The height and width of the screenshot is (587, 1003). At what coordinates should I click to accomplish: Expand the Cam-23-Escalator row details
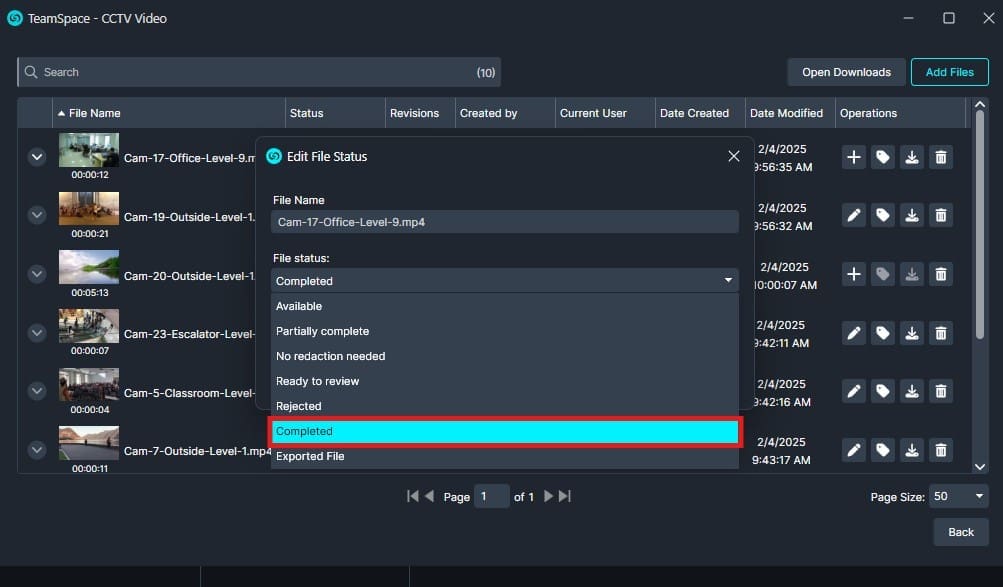click(x=37, y=333)
